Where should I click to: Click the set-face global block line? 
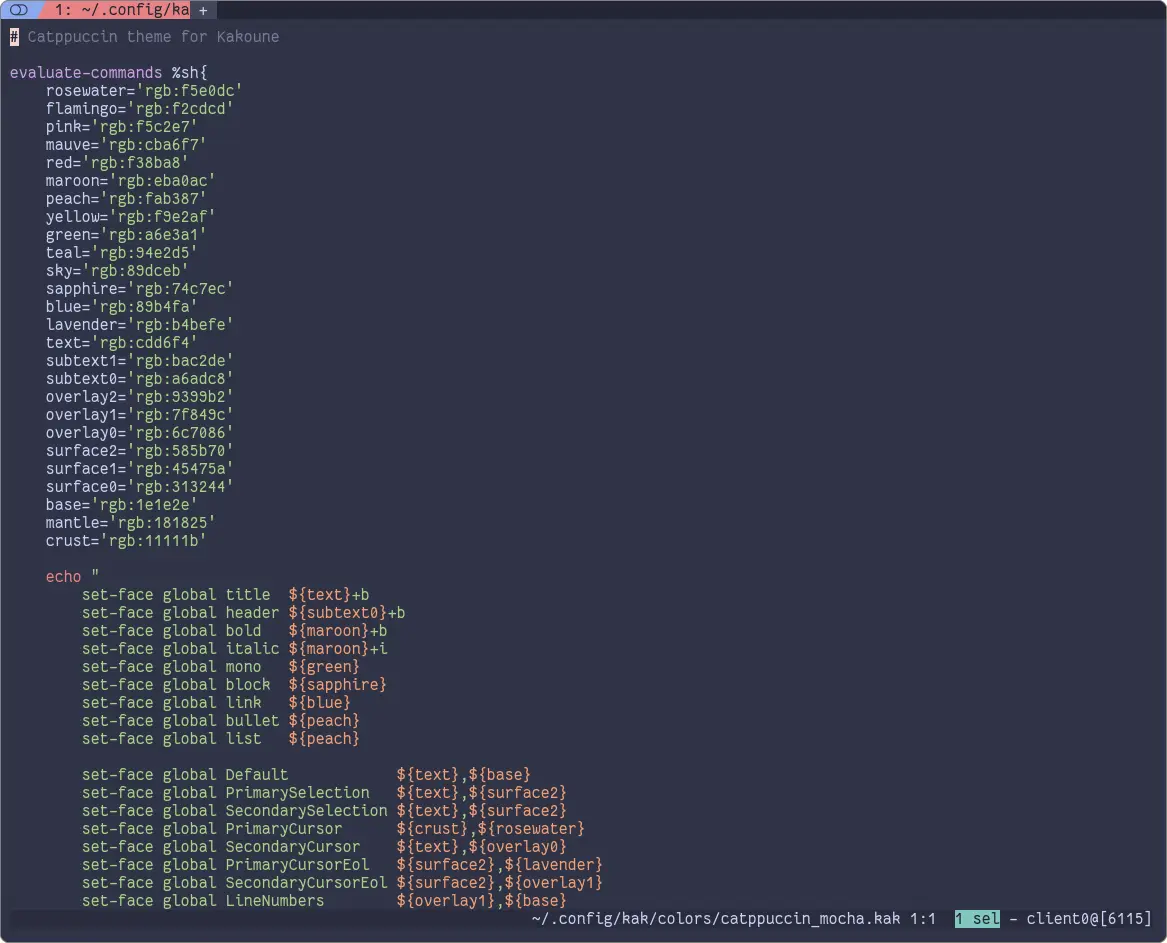(234, 685)
